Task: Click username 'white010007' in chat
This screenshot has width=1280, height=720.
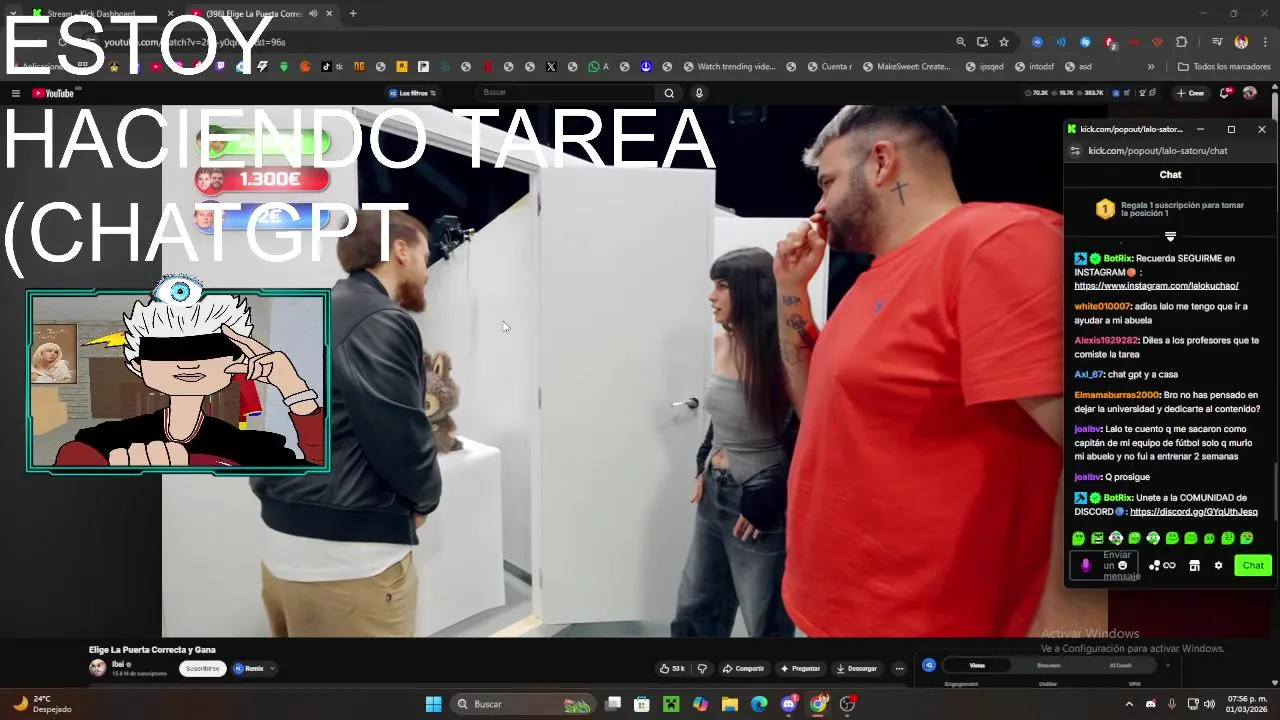Action: pyautogui.click(x=1102, y=306)
